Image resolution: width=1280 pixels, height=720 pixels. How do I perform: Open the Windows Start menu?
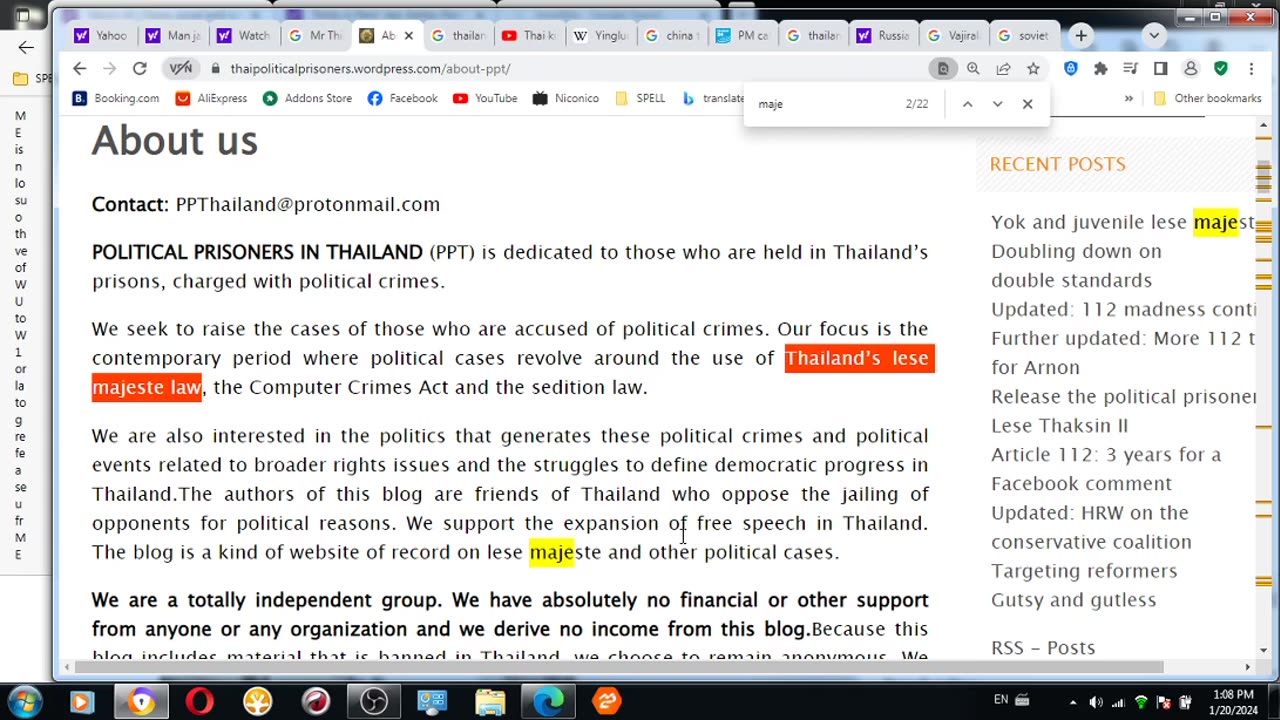[25, 701]
